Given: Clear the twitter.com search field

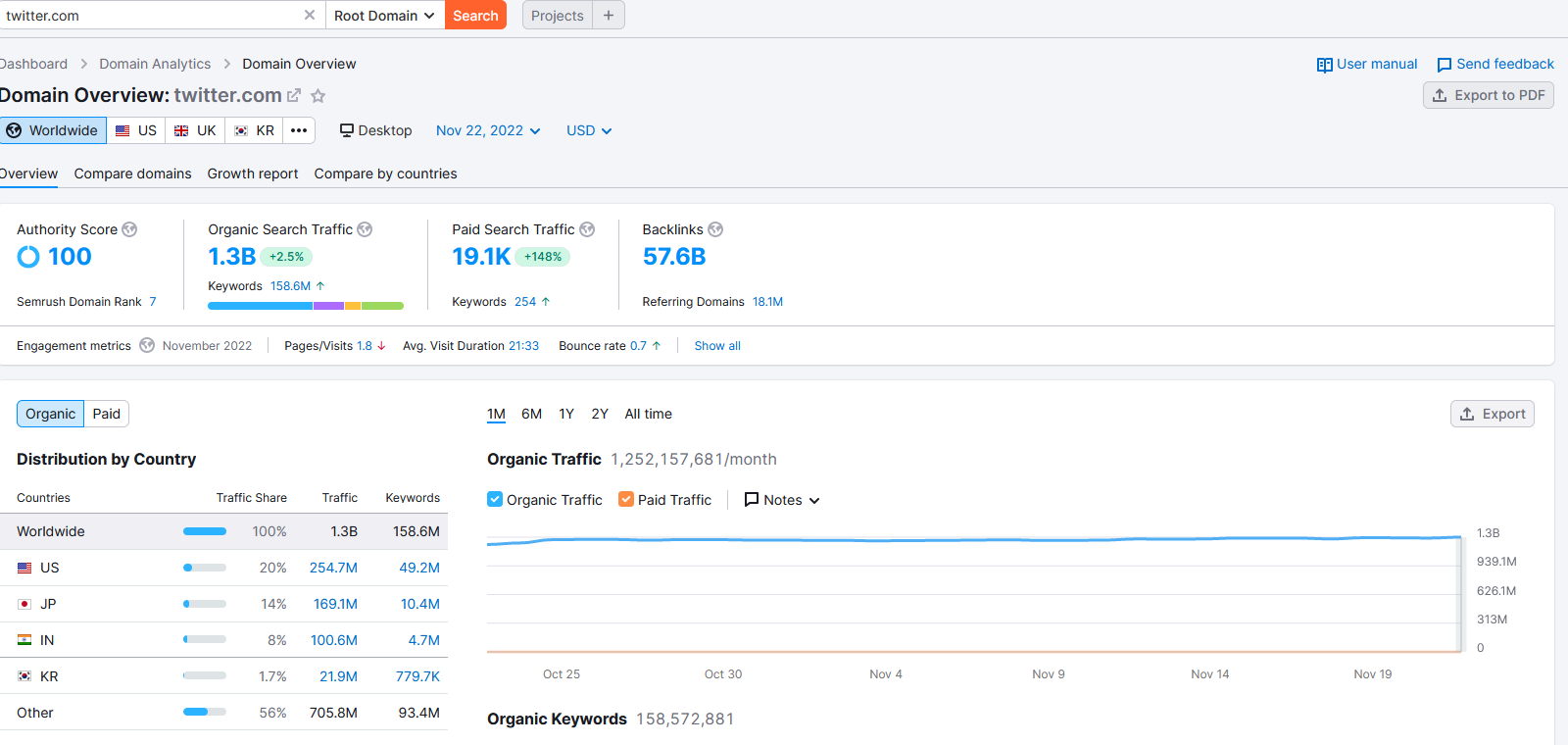Looking at the screenshot, I should tap(310, 15).
